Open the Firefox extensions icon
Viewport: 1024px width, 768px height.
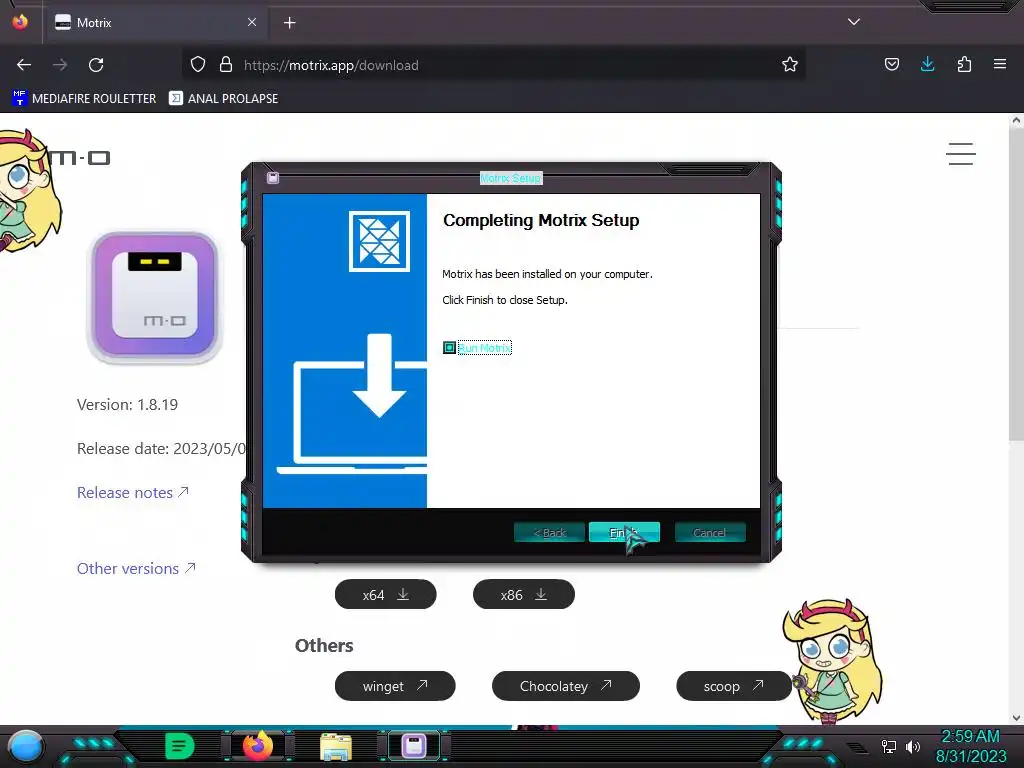(x=964, y=65)
